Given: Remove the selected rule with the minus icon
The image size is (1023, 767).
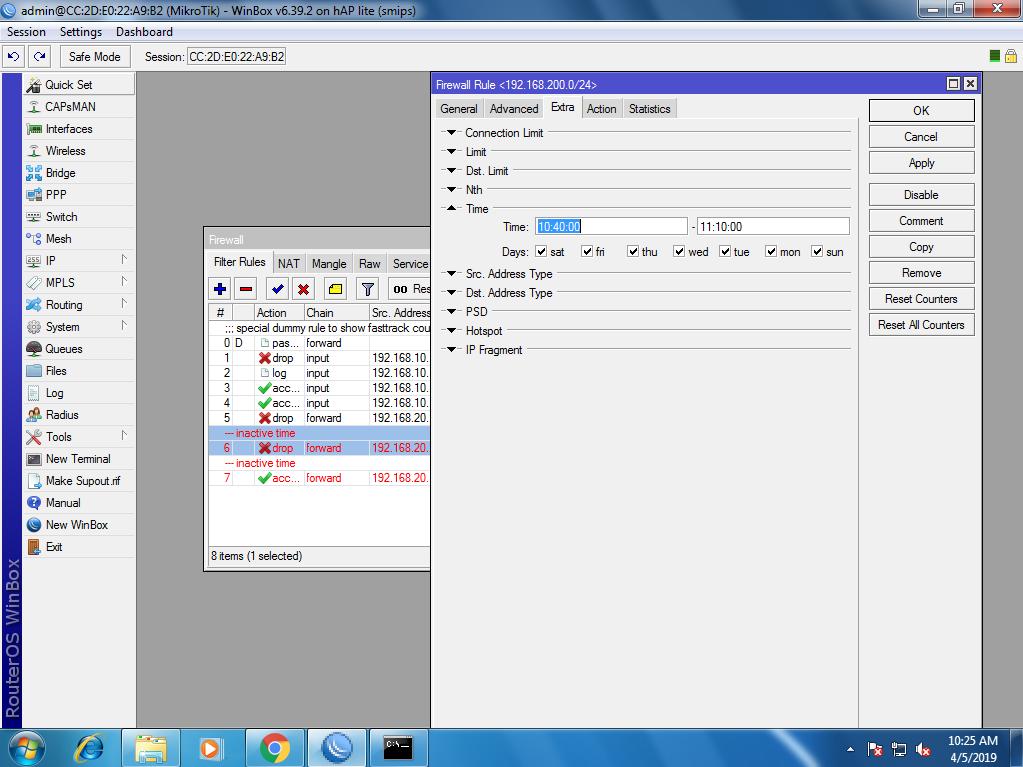Looking at the screenshot, I should 246,289.
